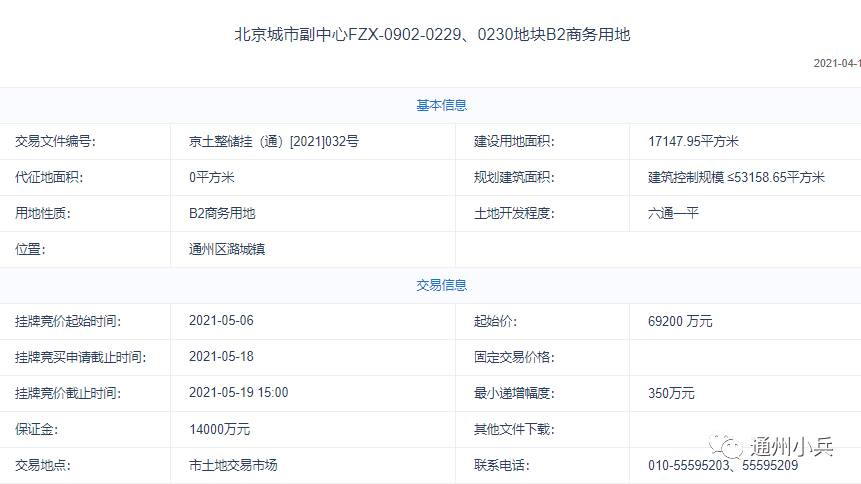The width and height of the screenshot is (861, 484).
Task: Click the value 通州区潞城镇
Action: point(227,249)
